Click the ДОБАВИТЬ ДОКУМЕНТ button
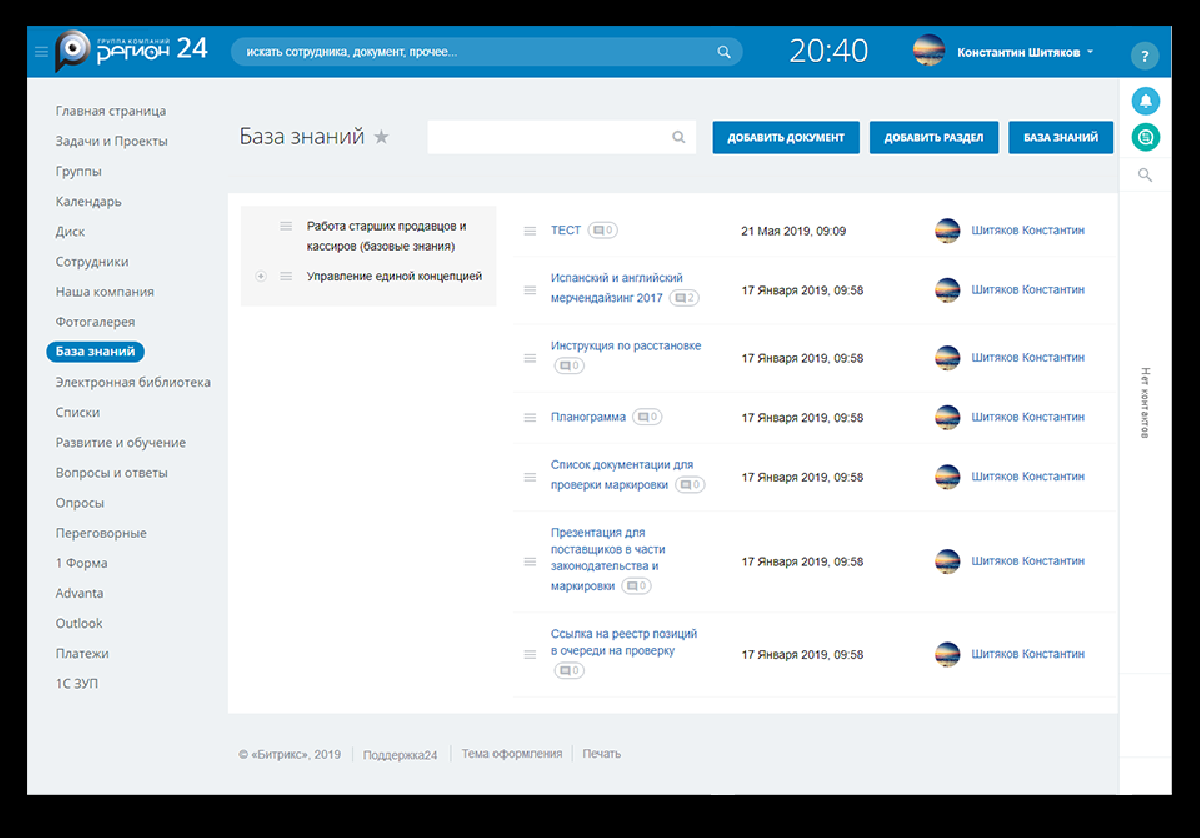The image size is (1200, 838). 786,138
